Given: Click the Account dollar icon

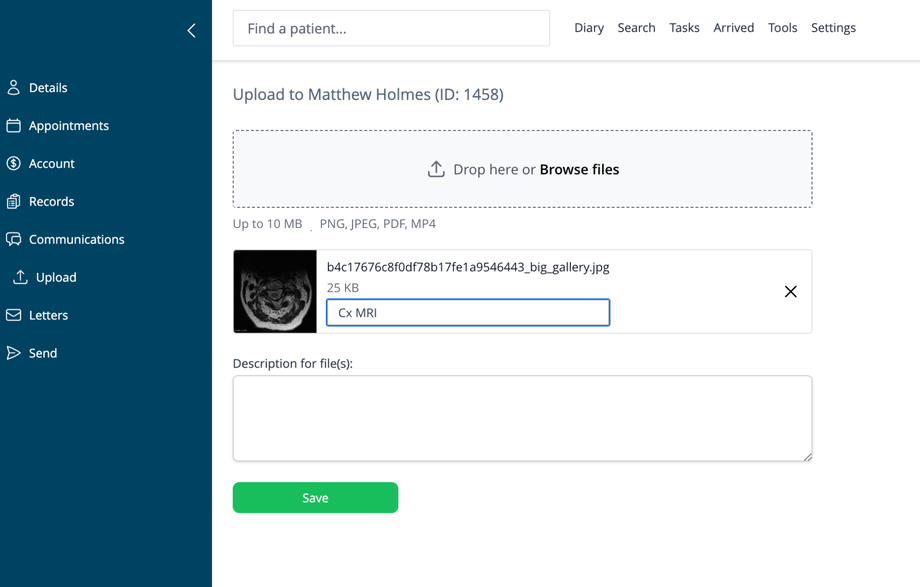Looking at the screenshot, I should click(x=14, y=164).
